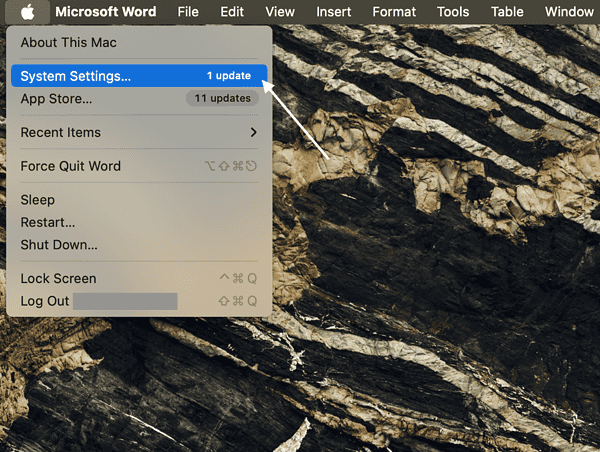Open the View menu
This screenshot has width=600, height=452.
280,12
